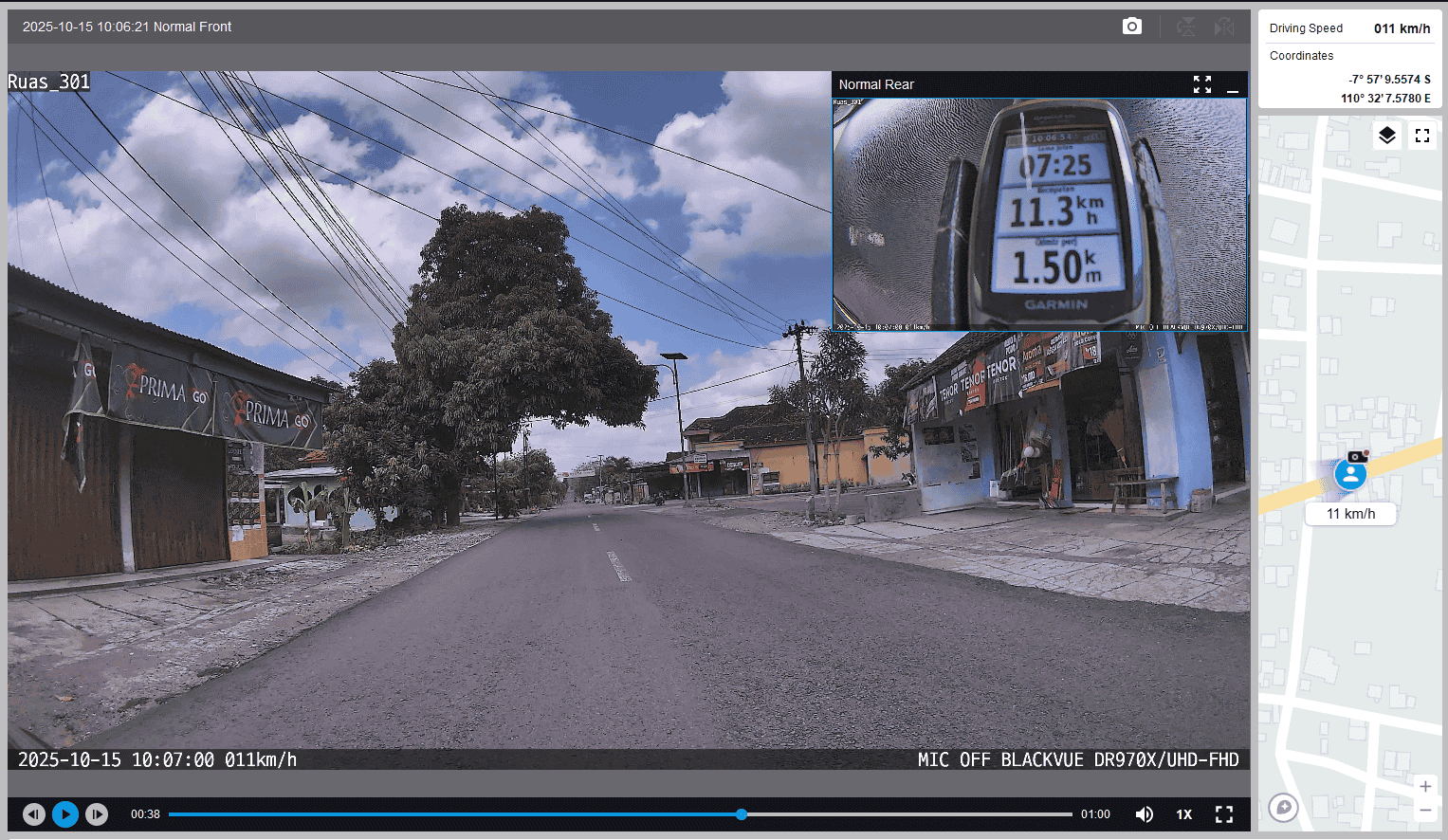Expand the Normal Rear camera view
This screenshot has height=840, width=1448.
(x=1201, y=84)
